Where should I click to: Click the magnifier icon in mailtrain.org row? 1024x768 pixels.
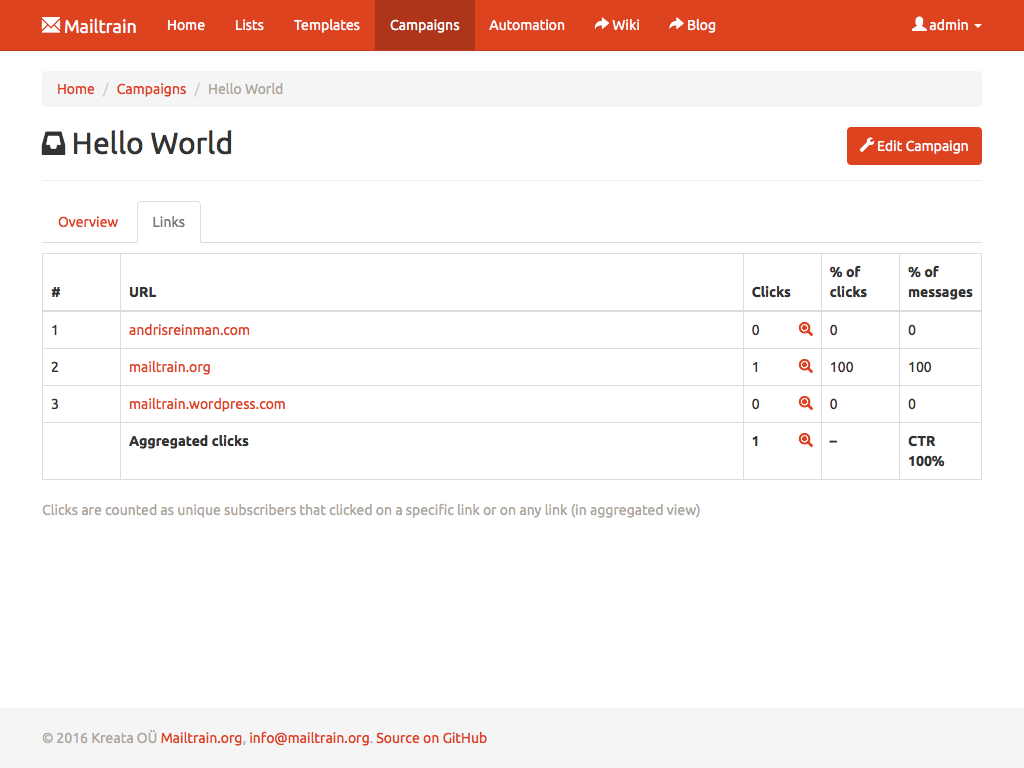pos(805,366)
